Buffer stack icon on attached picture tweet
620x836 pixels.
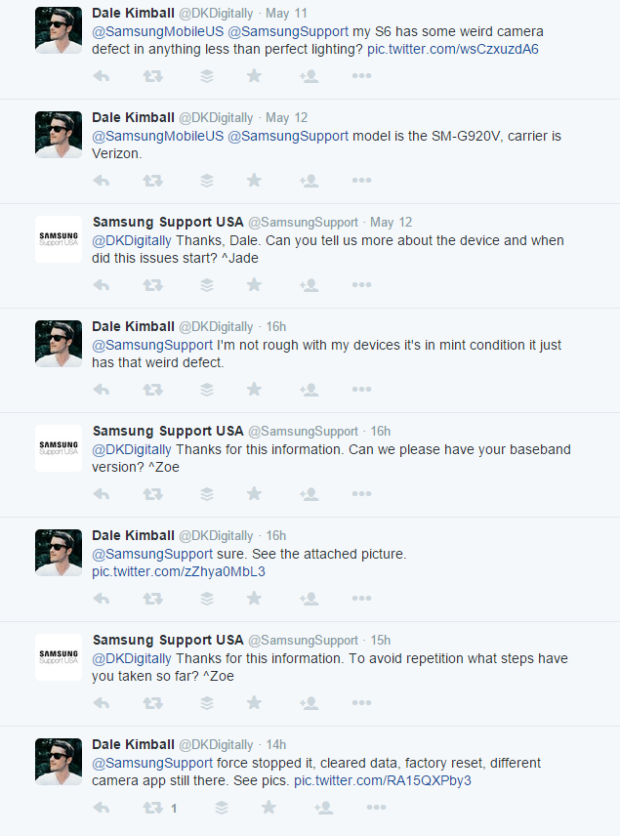(207, 599)
